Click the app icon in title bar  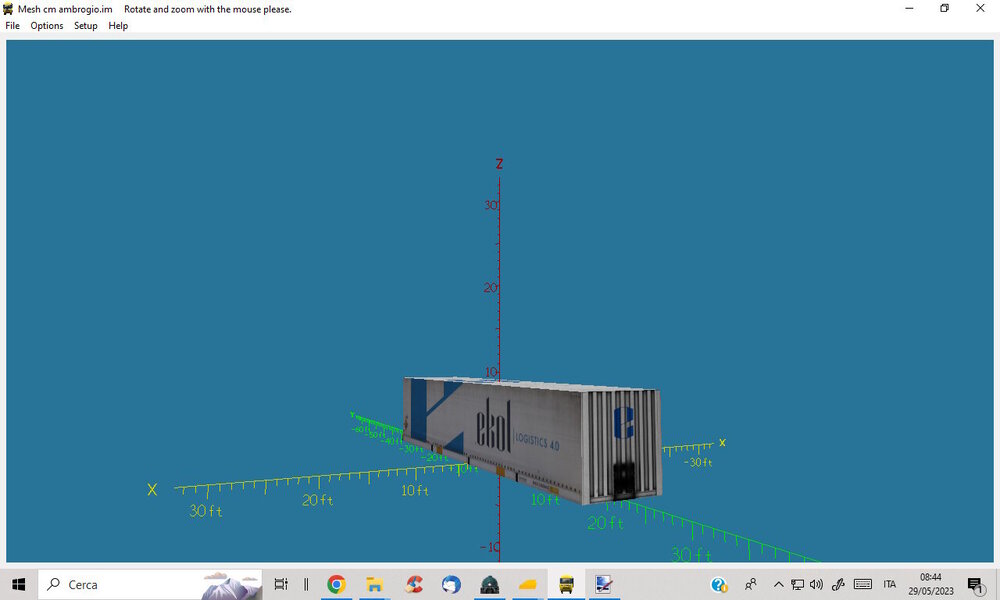pos(8,9)
